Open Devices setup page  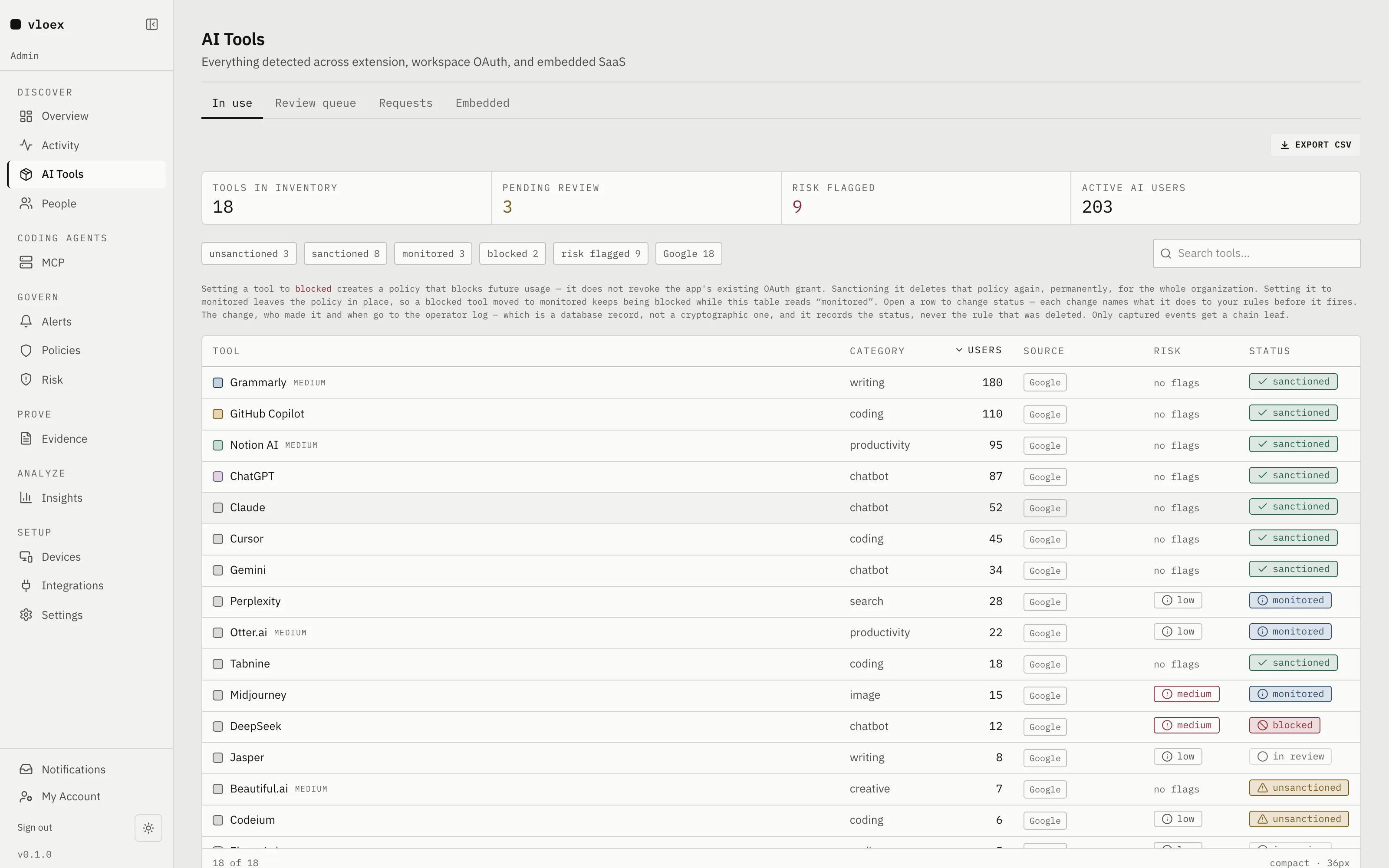pyautogui.click(x=87, y=557)
